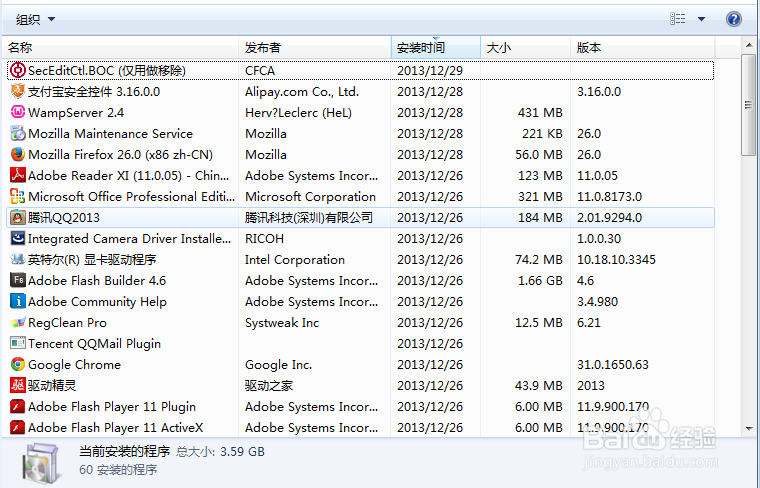Sort by 发布者 column header
Image resolution: width=760 pixels, height=488 pixels.
[315, 47]
